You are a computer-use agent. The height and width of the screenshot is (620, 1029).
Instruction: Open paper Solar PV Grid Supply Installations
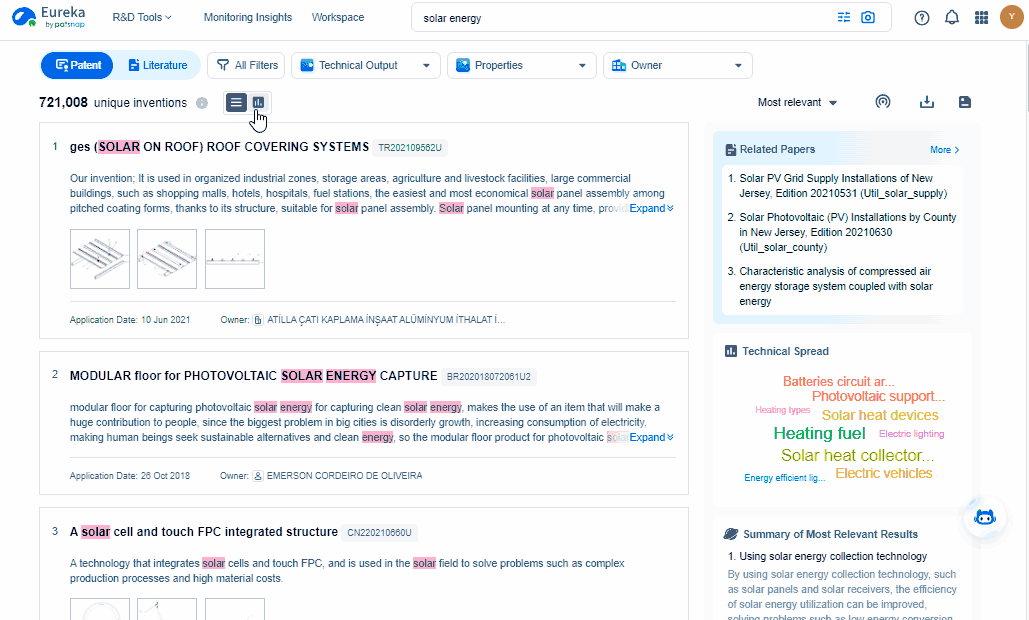[843, 186]
